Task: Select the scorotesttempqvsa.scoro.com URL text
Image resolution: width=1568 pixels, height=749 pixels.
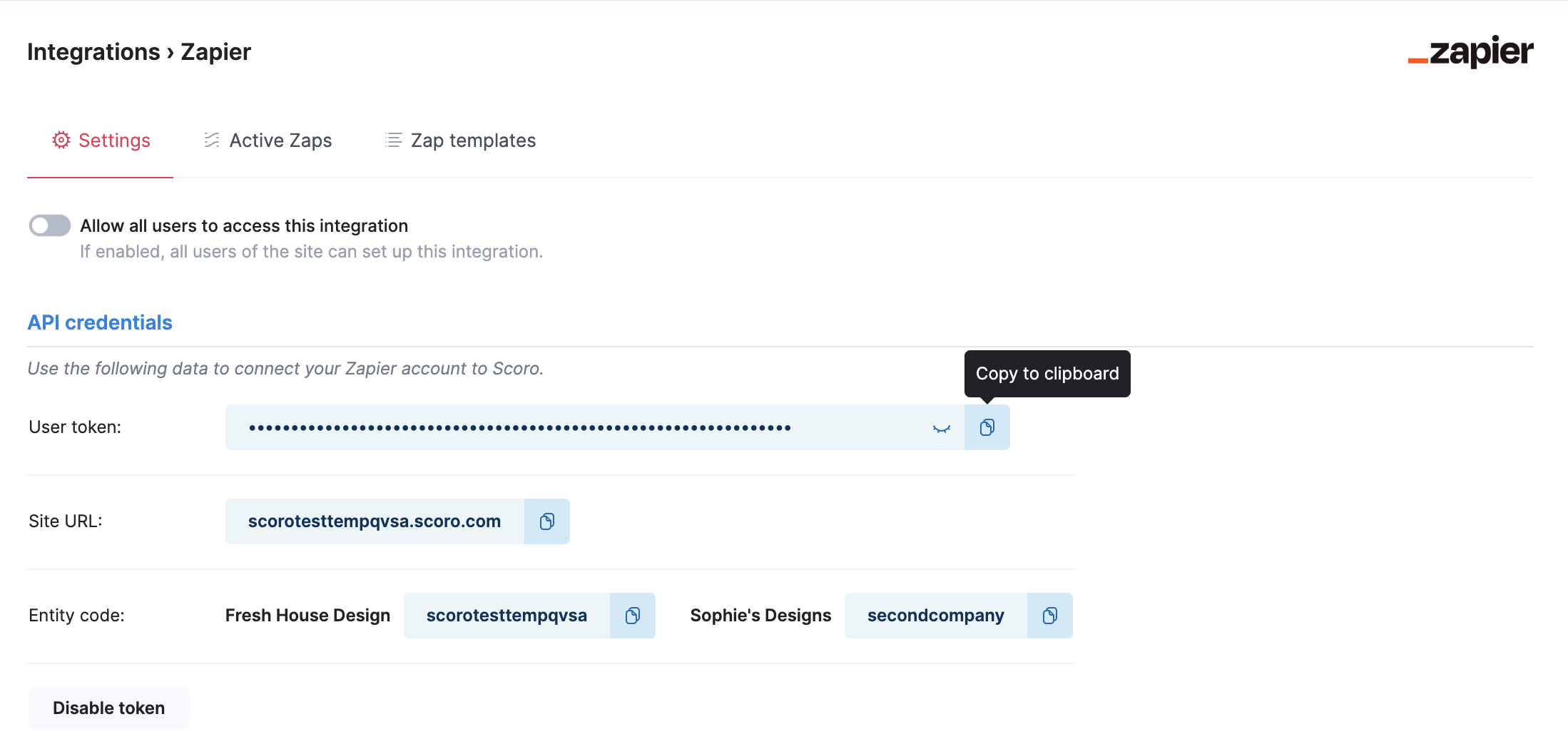Action: (x=375, y=521)
